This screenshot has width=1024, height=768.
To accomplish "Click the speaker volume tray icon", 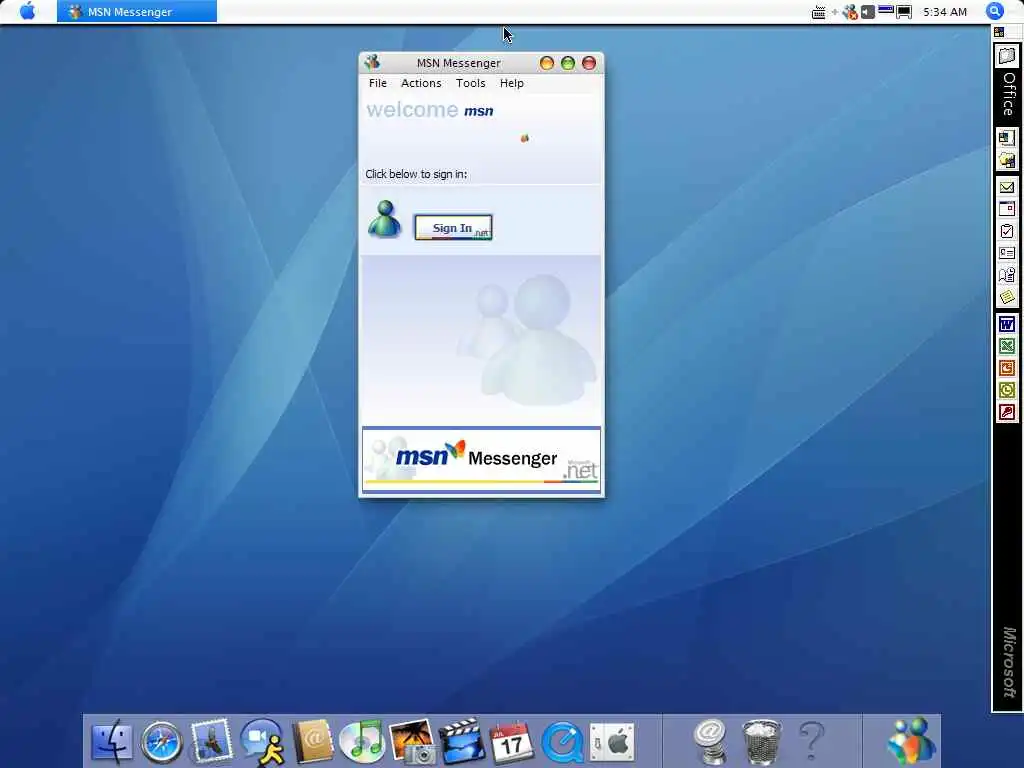I will coord(867,12).
